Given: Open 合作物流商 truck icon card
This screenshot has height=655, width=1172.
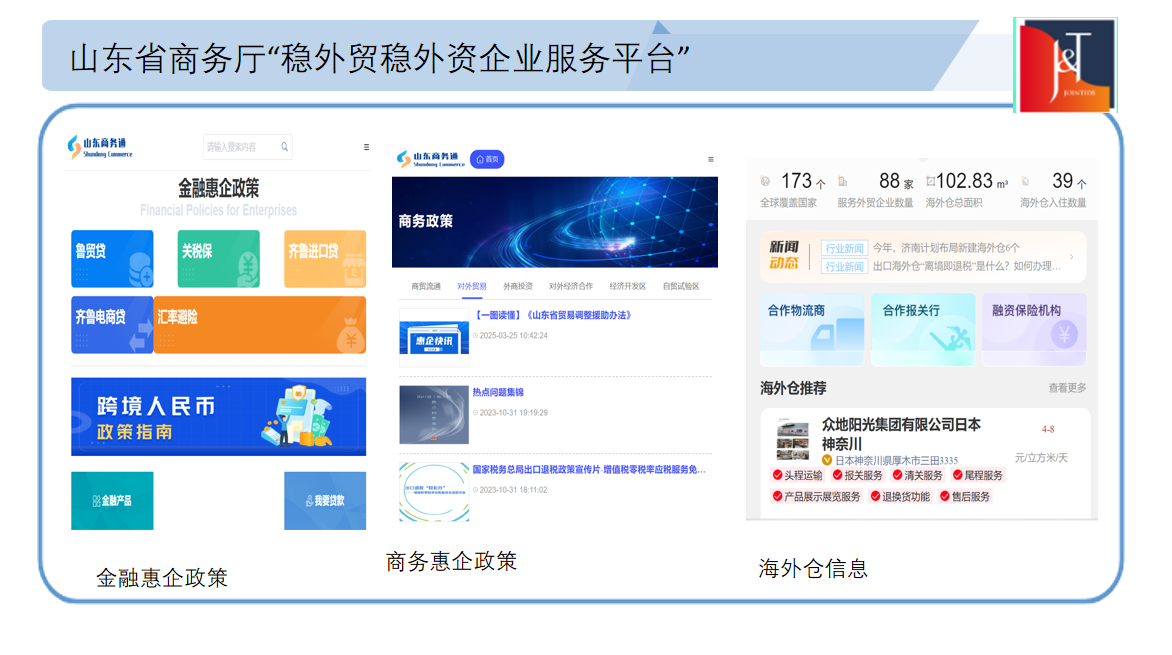Looking at the screenshot, I should [811, 329].
